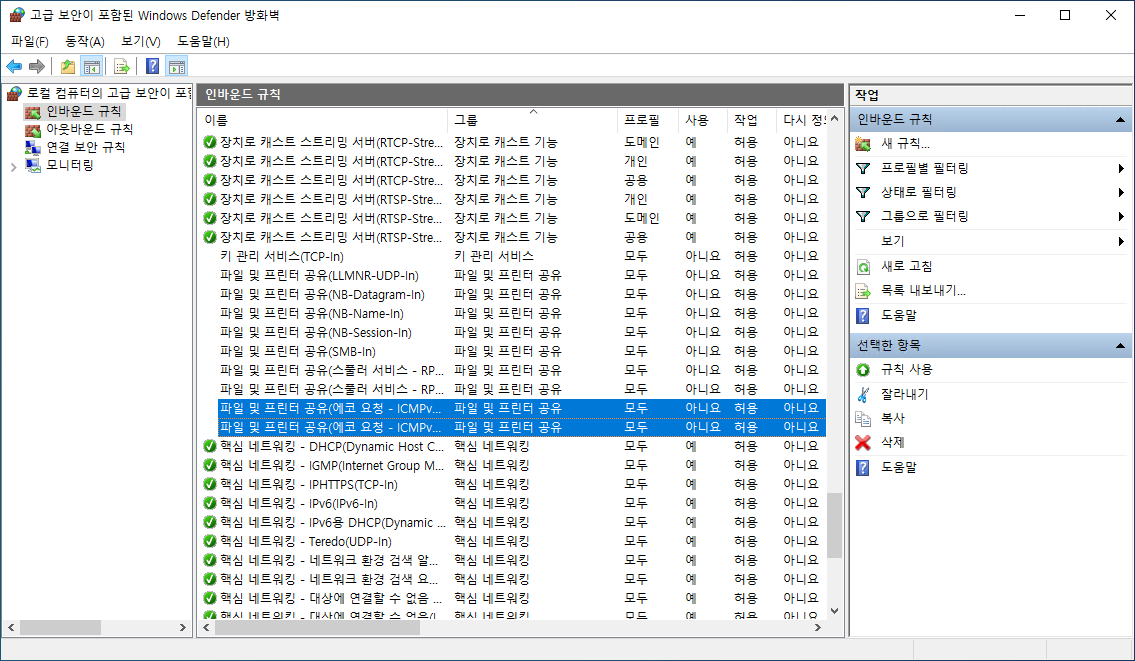Image resolution: width=1135 pixels, height=661 pixels.
Task: Click the tree pane horizontal scrollbar thumb
Action: [x=60, y=628]
